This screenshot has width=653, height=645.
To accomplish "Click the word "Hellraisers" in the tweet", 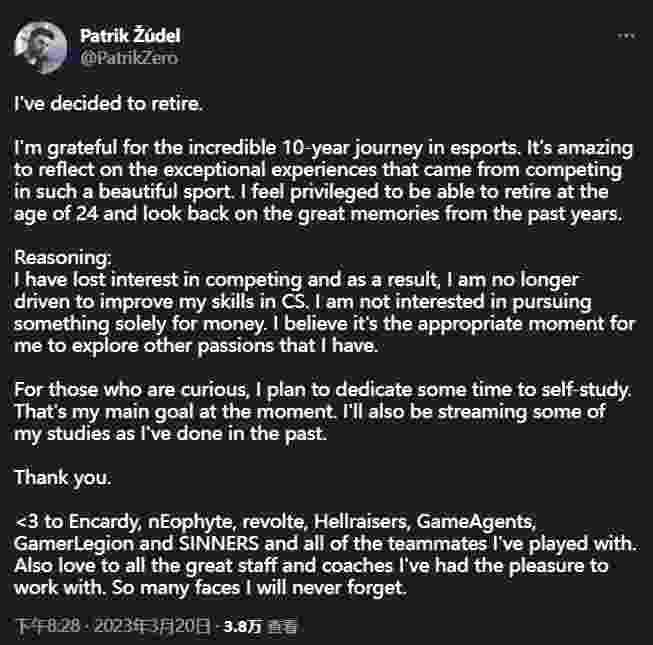I will click(x=361, y=521).
